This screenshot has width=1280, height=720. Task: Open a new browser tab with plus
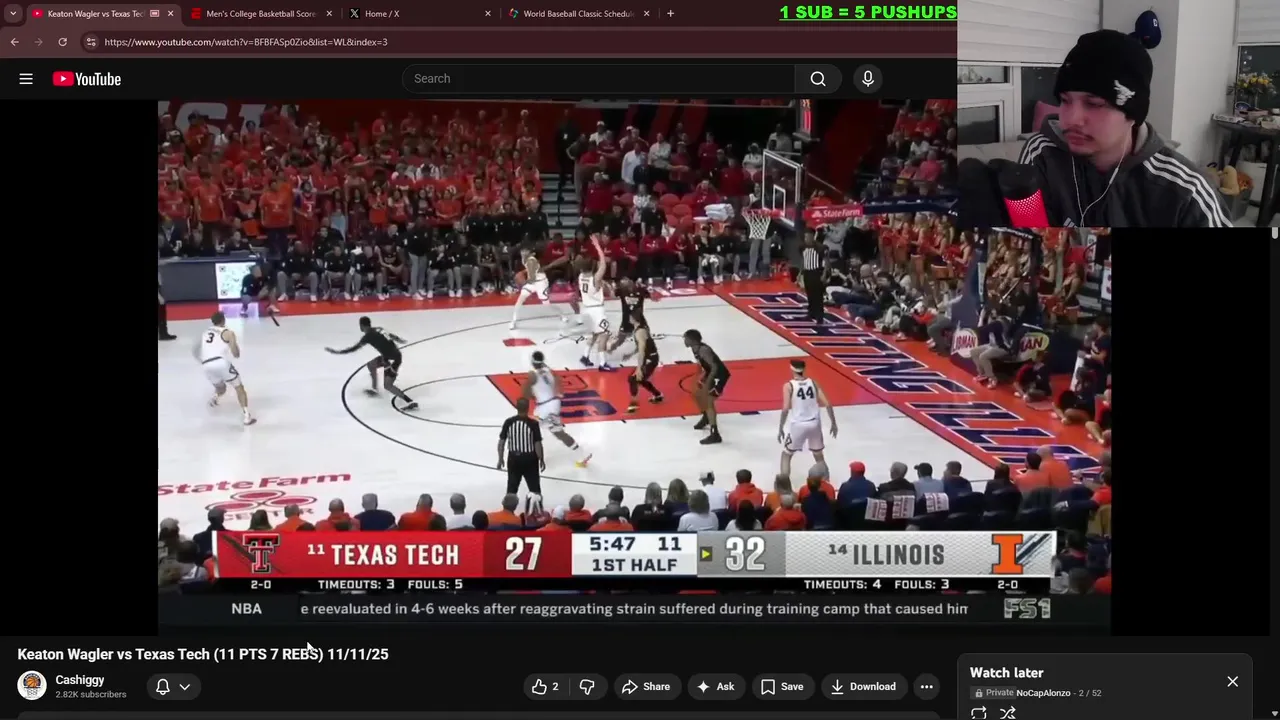pos(670,14)
